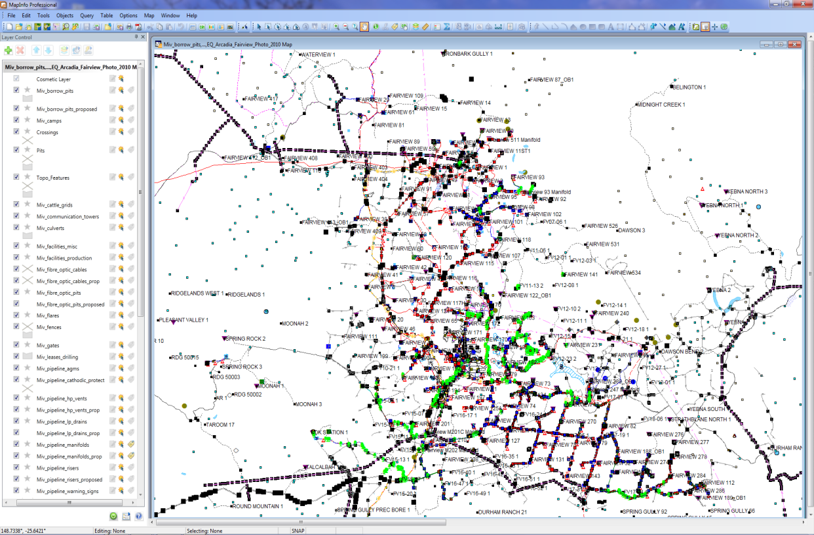Uncheck visibility for Miv_borrow_pits layer

(16, 90)
